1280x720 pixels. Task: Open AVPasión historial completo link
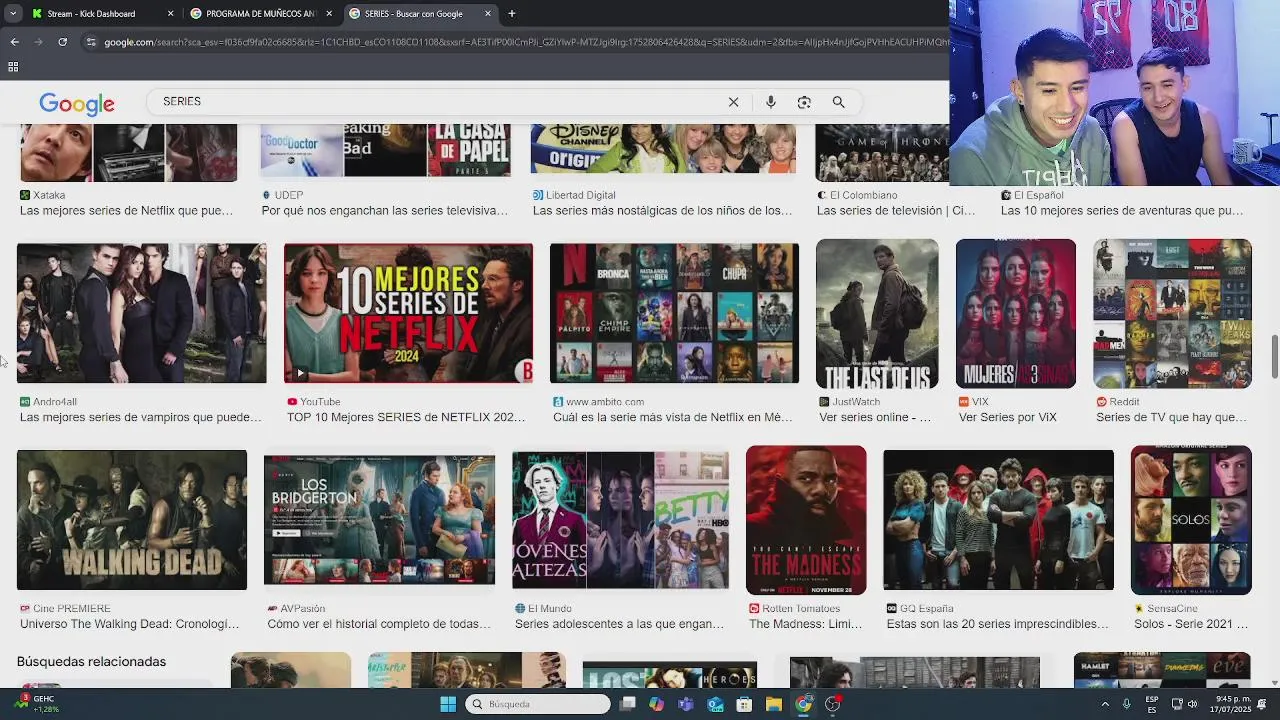coord(379,624)
